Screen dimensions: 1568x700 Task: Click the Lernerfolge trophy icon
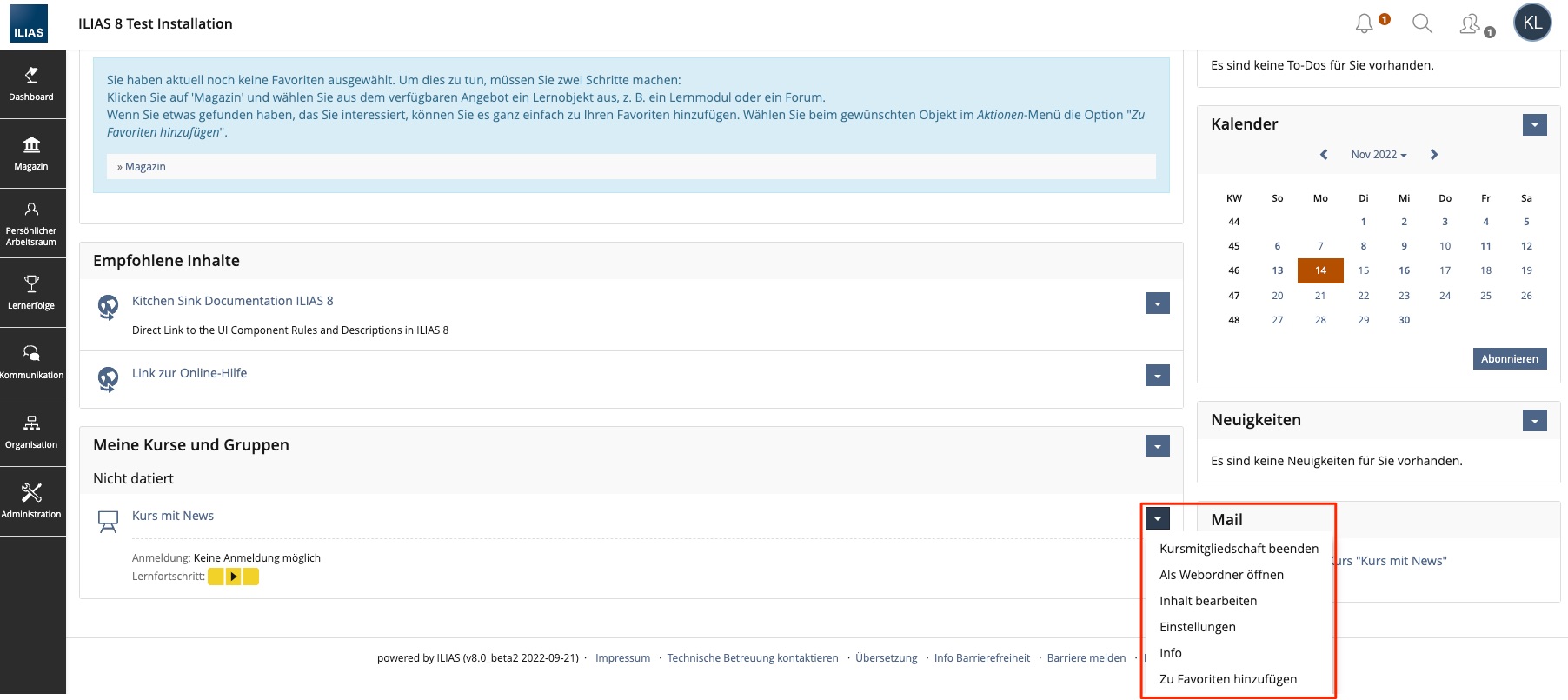tap(31, 292)
